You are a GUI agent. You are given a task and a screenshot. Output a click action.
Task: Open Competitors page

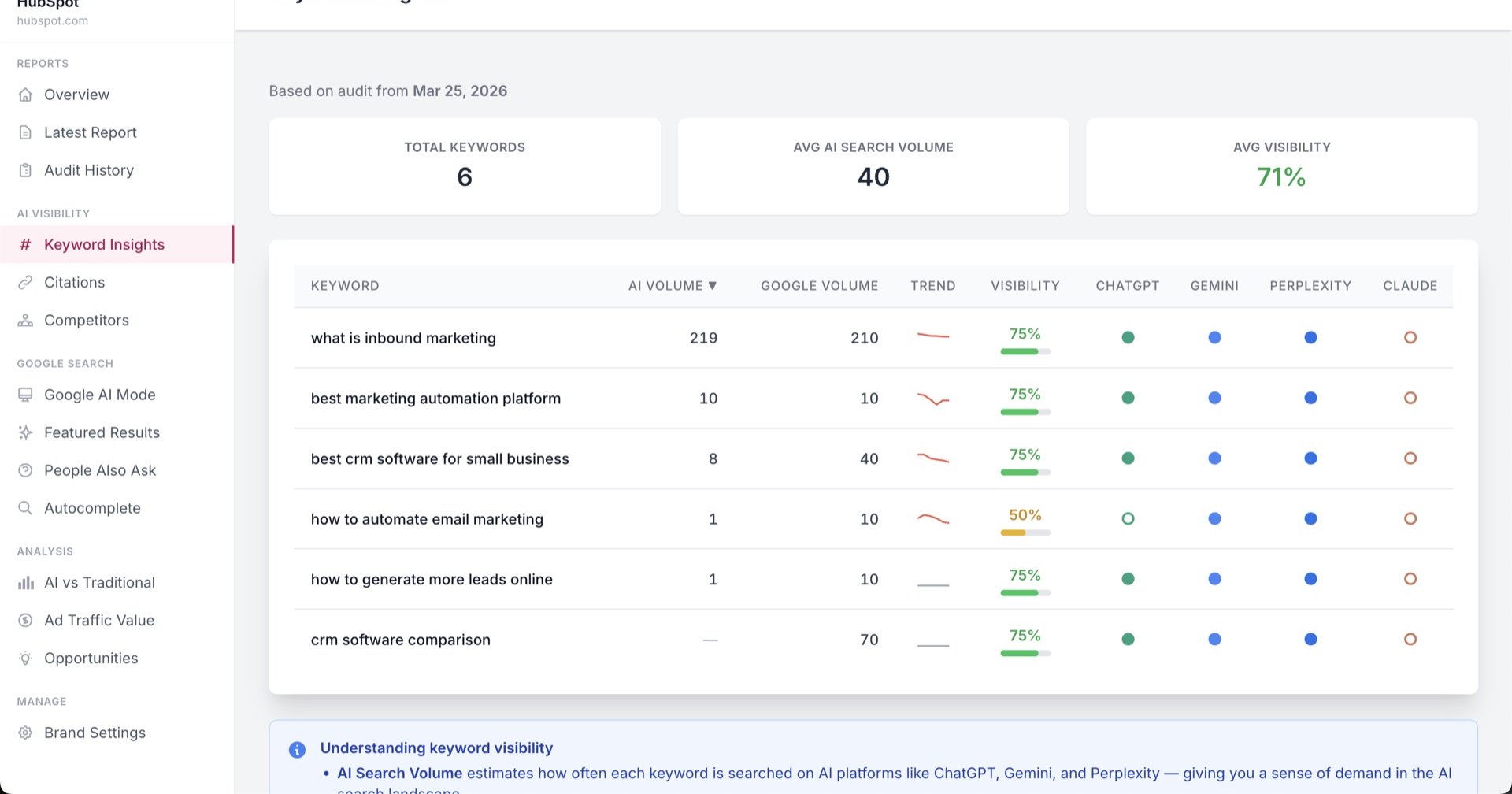pos(117,321)
